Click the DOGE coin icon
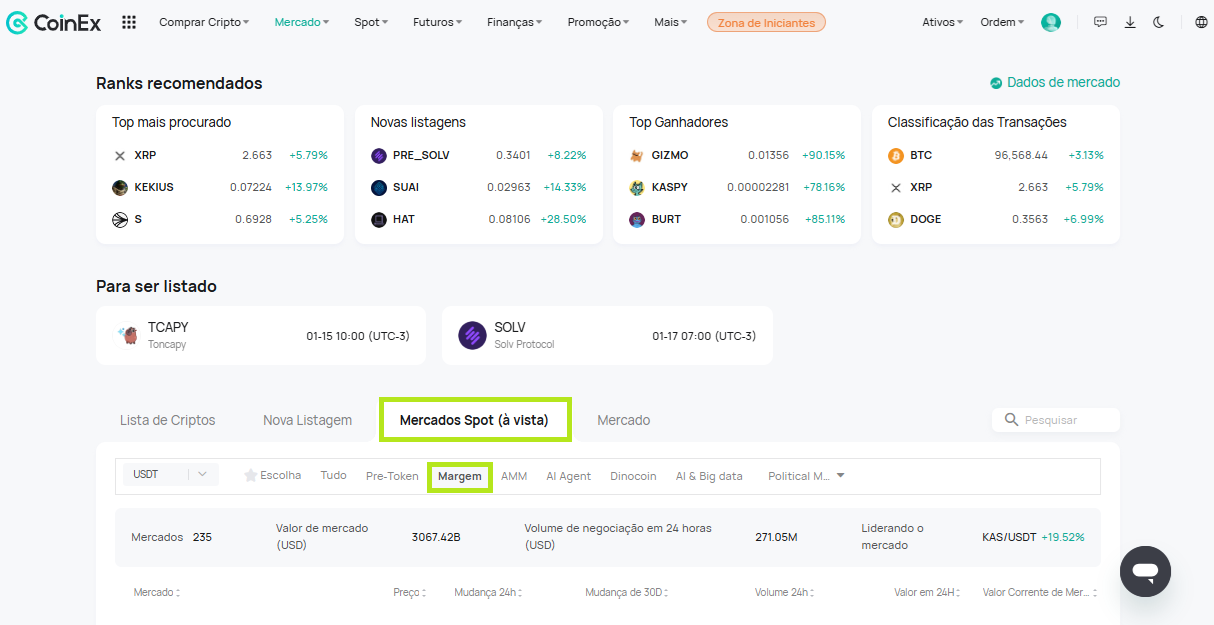 896,220
